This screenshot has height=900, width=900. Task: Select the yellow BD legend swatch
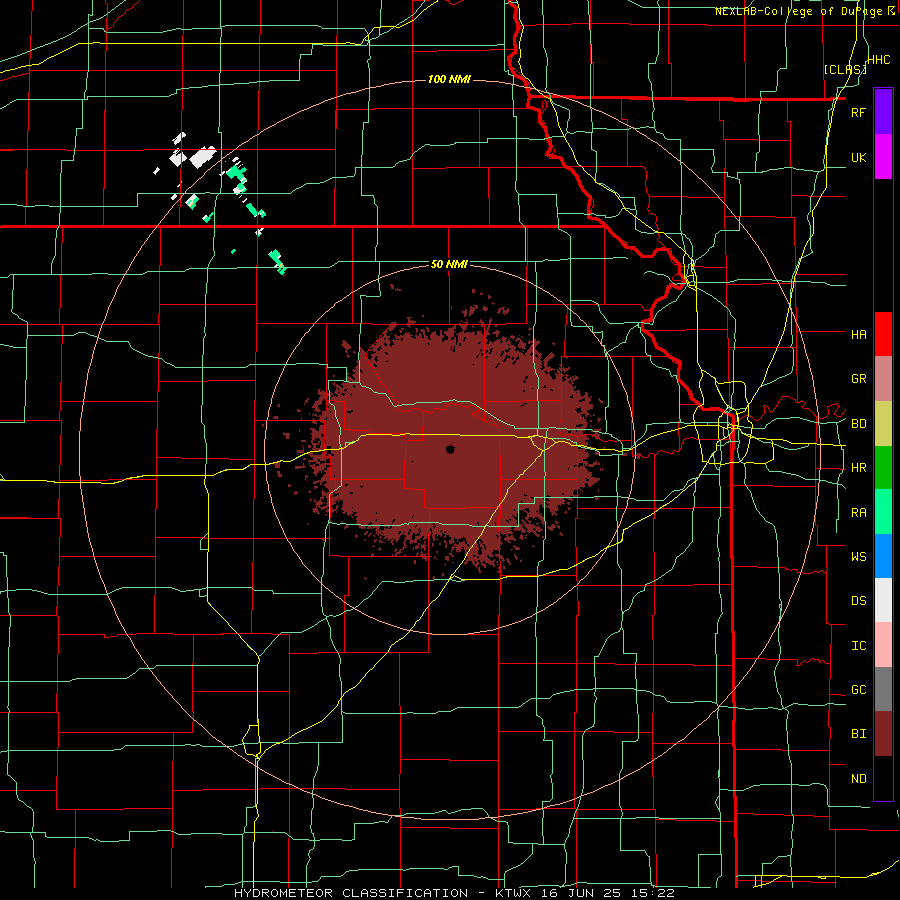pos(883,423)
